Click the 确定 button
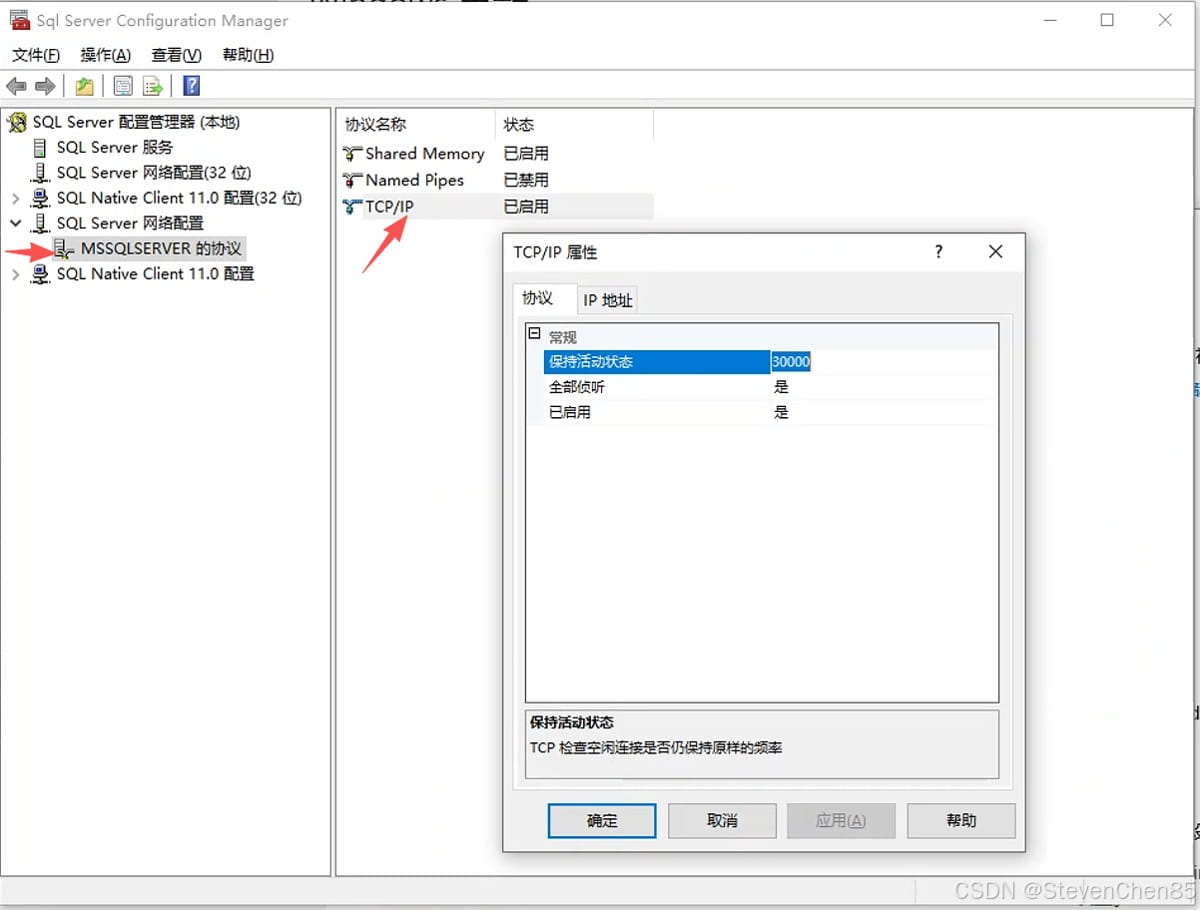Screen dimensions: 1200x910 602,820
